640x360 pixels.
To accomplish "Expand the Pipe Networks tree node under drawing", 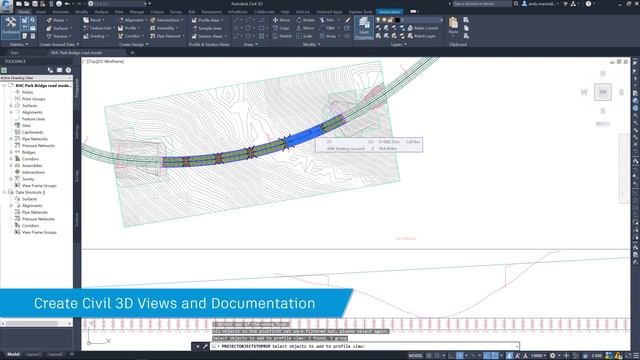I will click(x=11, y=139).
